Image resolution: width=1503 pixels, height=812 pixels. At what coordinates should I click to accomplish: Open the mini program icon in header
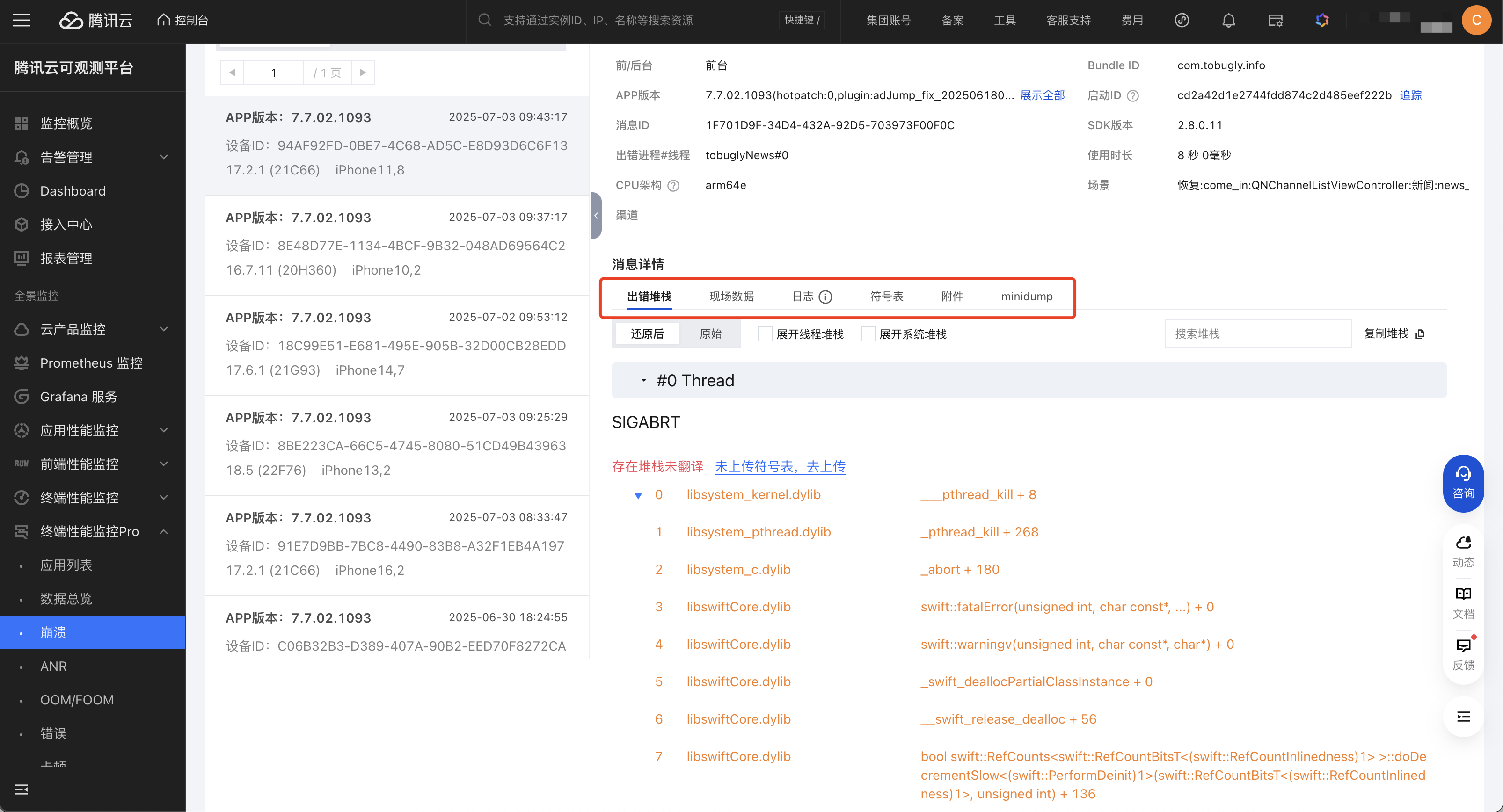click(x=1182, y=21)
